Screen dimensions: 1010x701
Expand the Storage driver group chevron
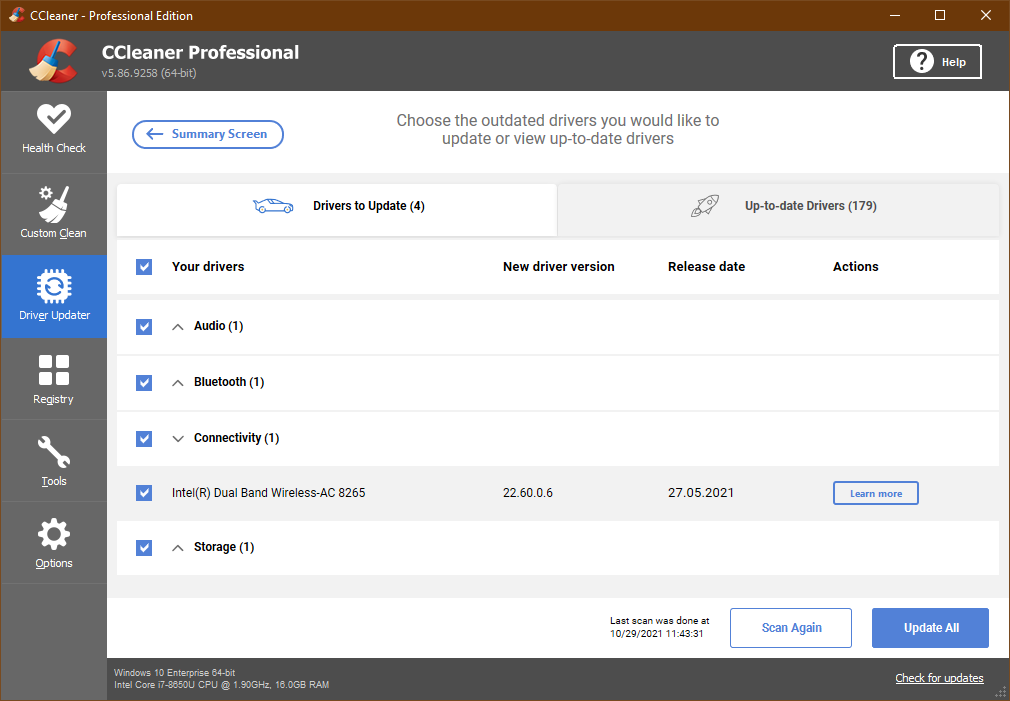(178, 548)
